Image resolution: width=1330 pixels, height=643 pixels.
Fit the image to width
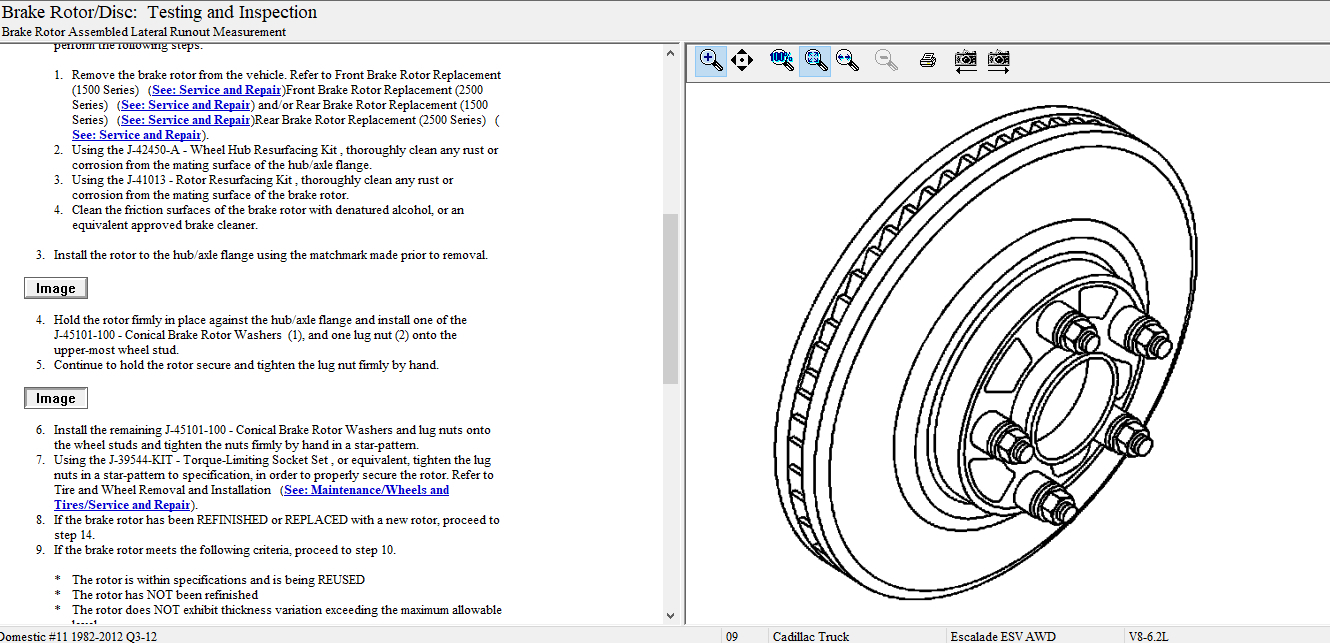point(848,60)
